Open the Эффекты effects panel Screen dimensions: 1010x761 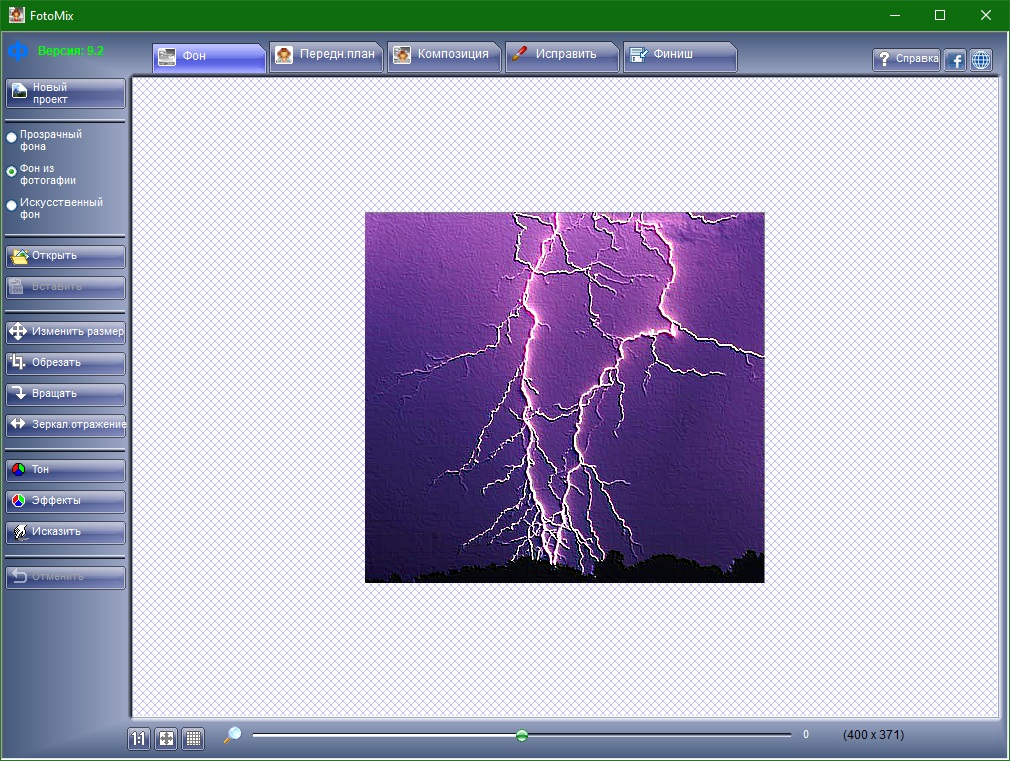pyautogui.click(x=65, y=501)
